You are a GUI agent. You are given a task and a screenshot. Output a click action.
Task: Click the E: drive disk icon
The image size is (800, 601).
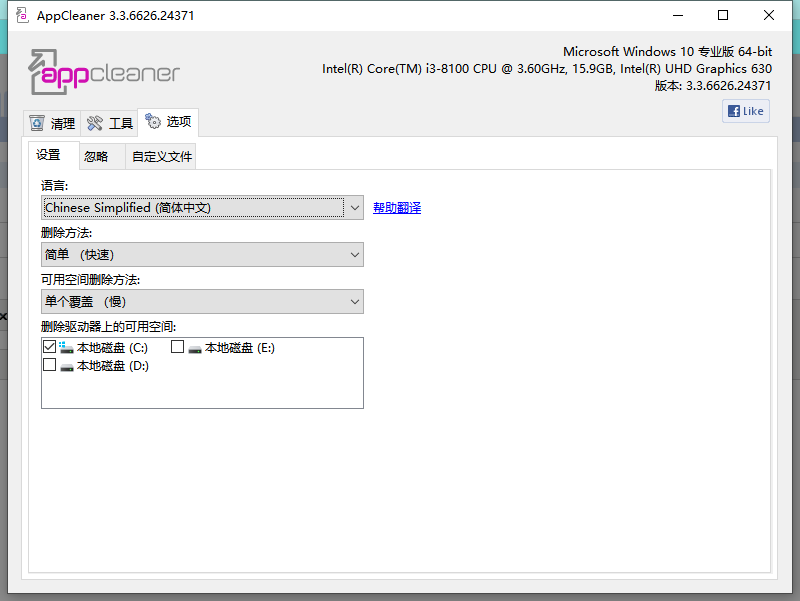pos(195,349)
